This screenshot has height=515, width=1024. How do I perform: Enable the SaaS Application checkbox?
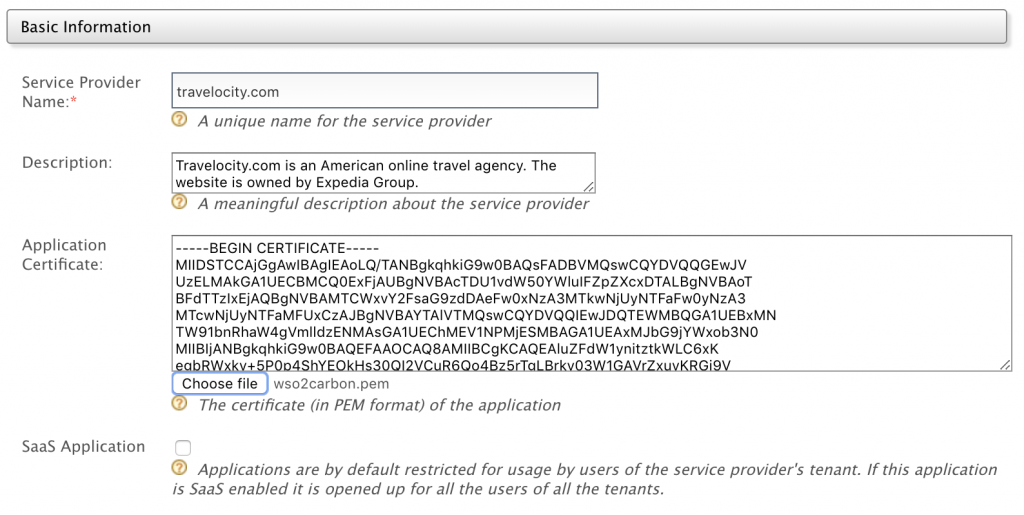pyautogui.click(x=183, y=448)
